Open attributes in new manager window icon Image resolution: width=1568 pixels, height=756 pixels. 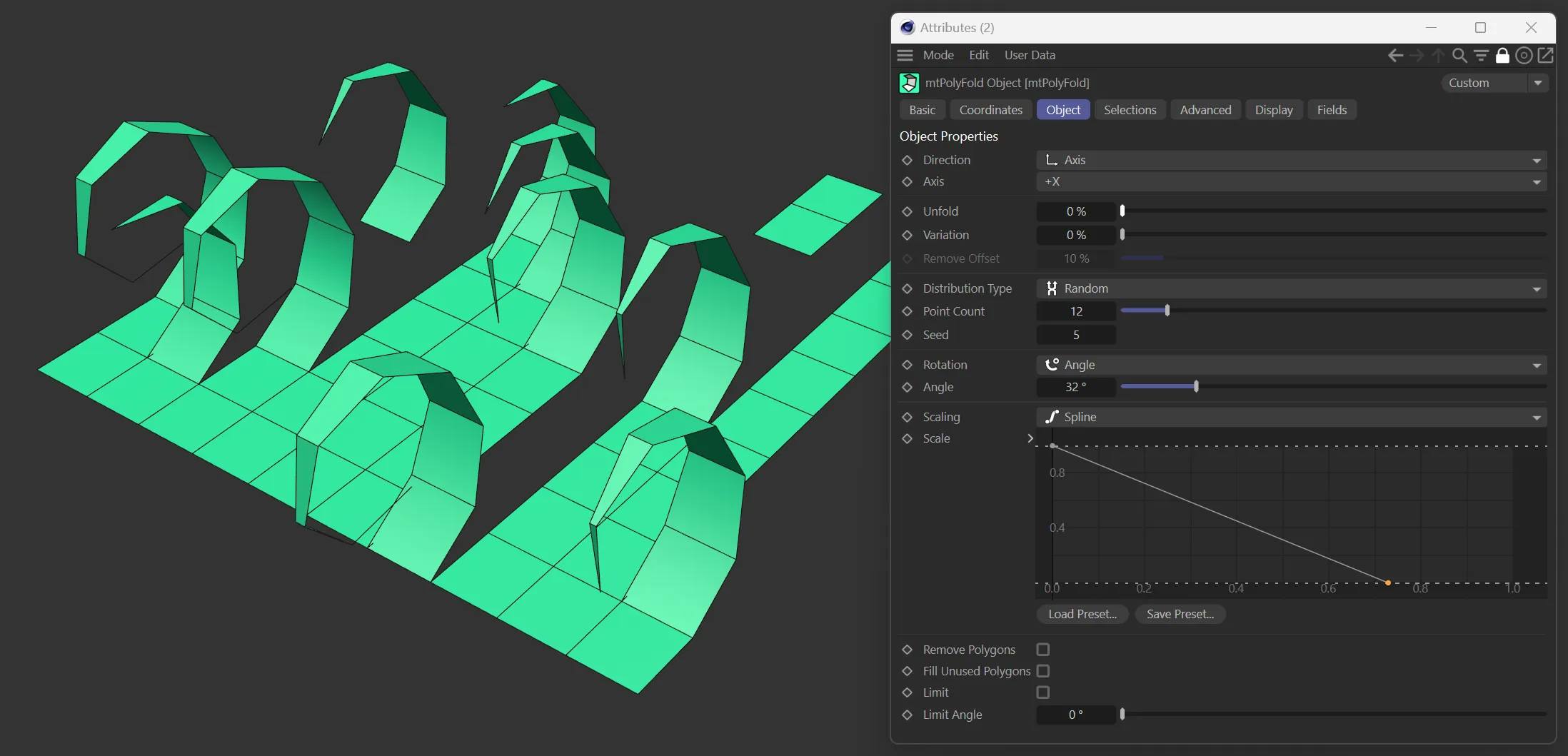point(1545,56)
